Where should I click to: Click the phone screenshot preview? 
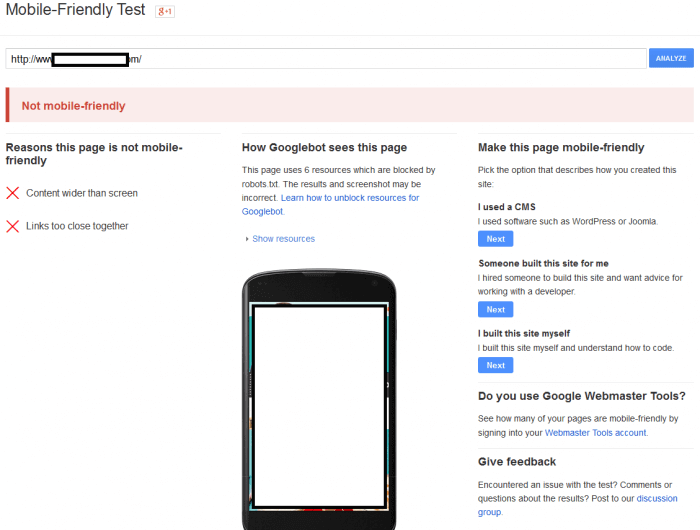[319, 405]
